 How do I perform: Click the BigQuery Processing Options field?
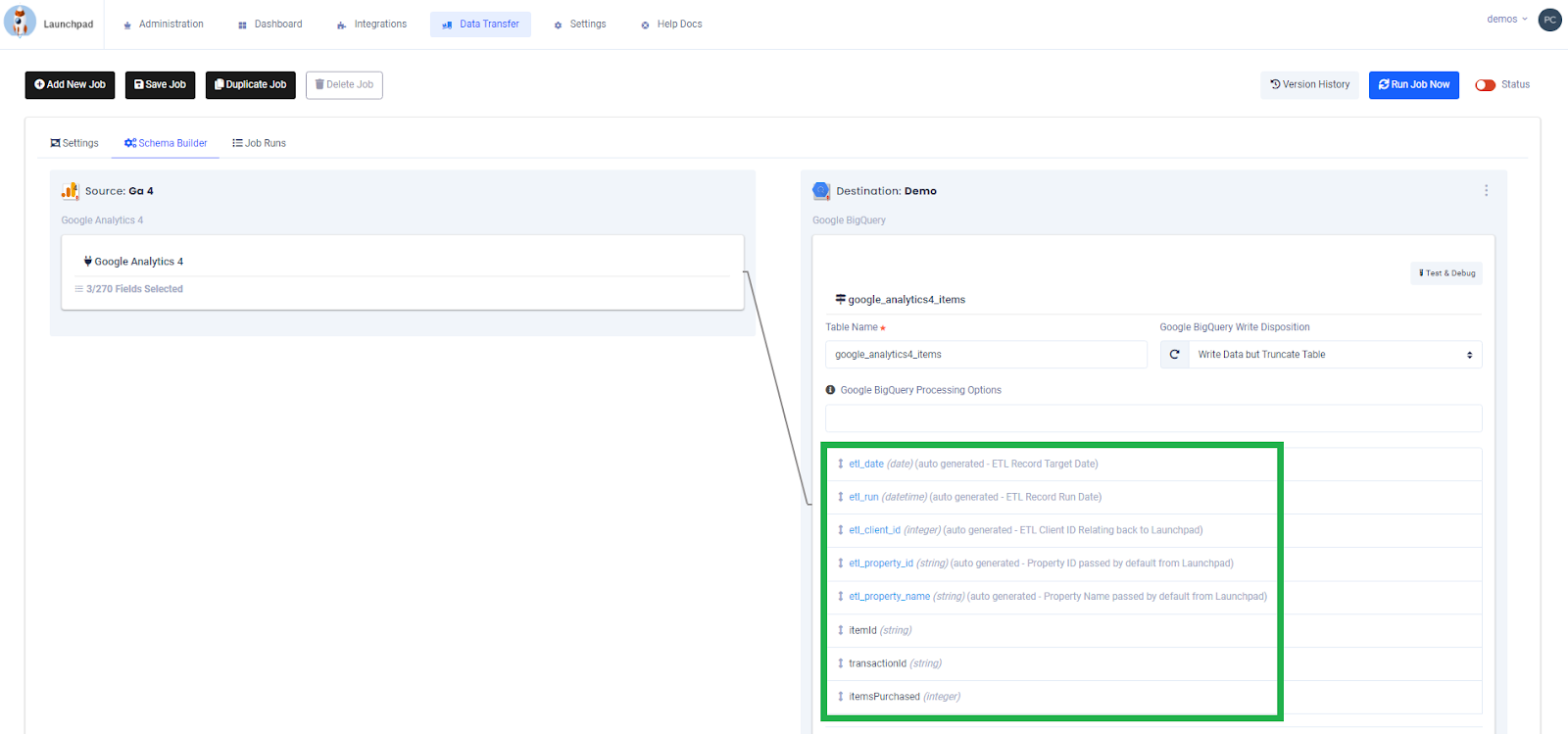(1153, 418)
